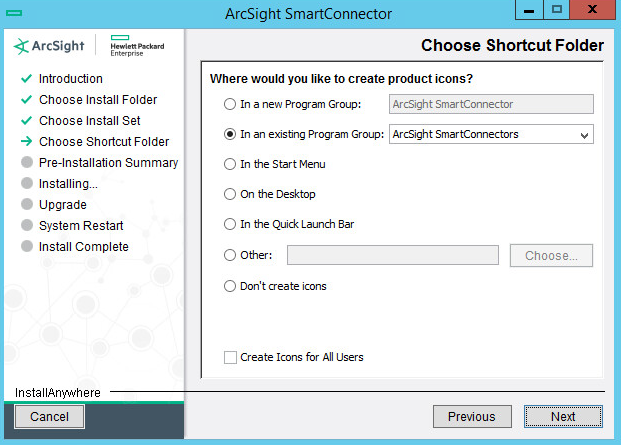The width and height of the screenshot is (621, 445).
Task: Select the 'In a new Program Group' radio button
Action: [230, 104]
